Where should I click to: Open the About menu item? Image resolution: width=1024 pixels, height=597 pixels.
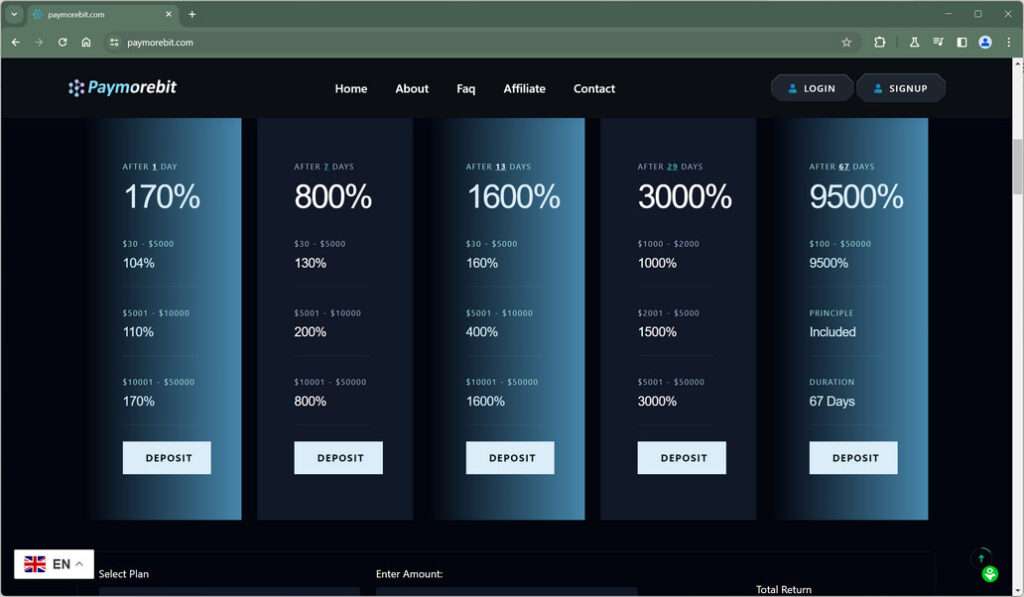click(411, 89)
